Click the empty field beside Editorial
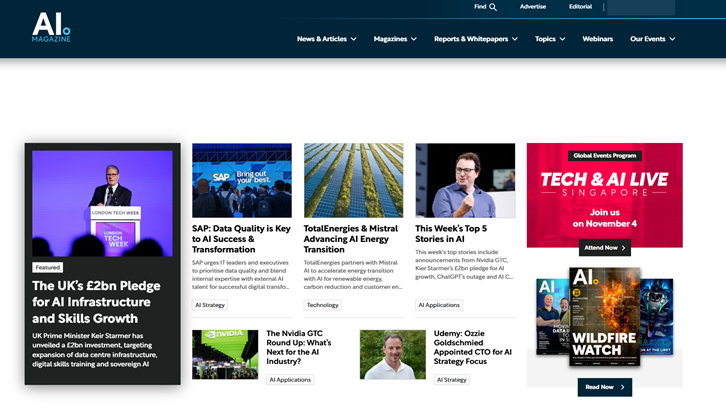Screen dimensions: 726x410 pos(641,7)
